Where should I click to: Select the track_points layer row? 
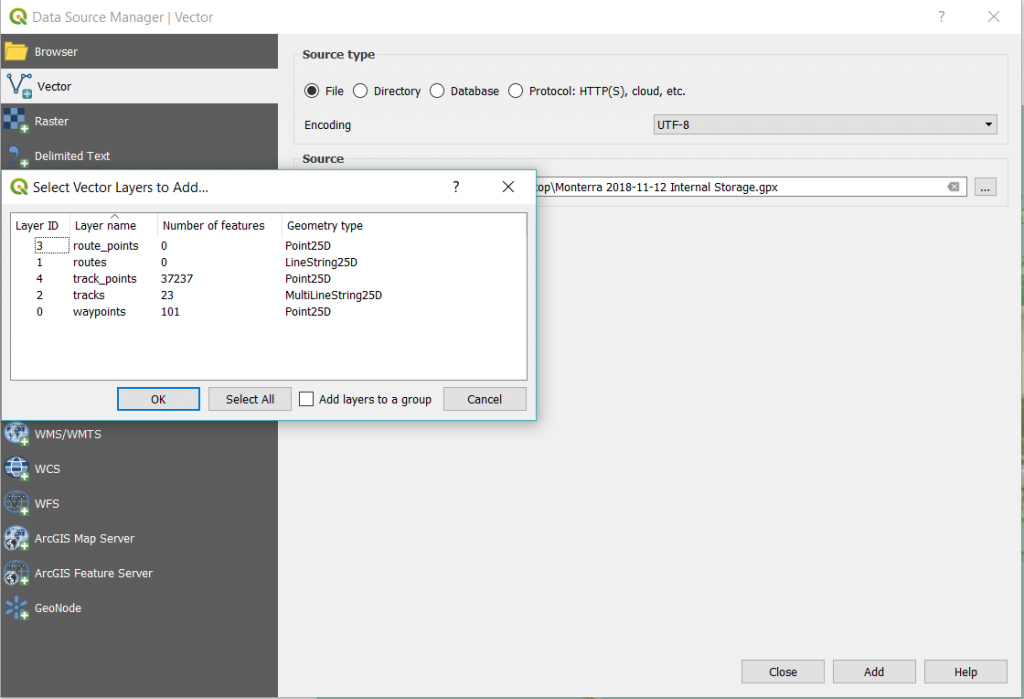click(x=268, y=278)
